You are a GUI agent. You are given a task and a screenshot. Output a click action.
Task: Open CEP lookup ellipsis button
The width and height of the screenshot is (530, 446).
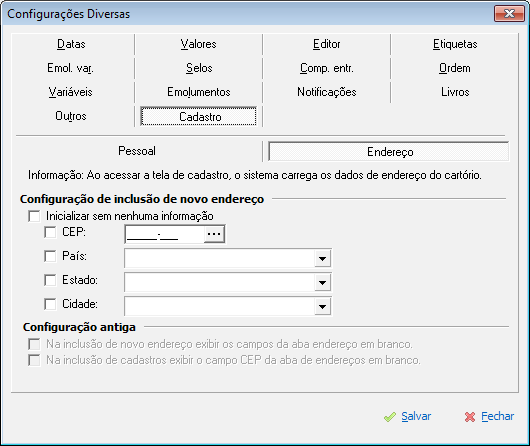(214, 234)
